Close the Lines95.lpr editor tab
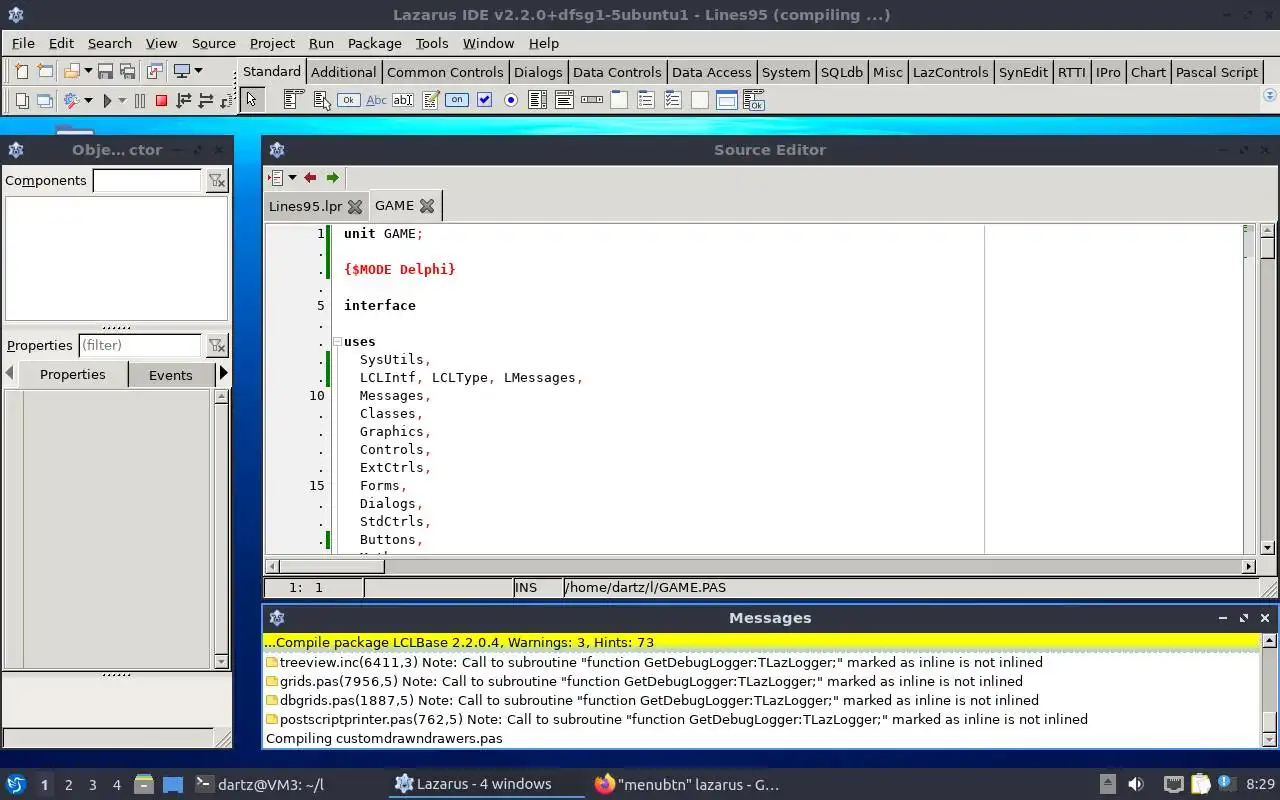Viewport: 1280px width, 800px height. [354, 206]
